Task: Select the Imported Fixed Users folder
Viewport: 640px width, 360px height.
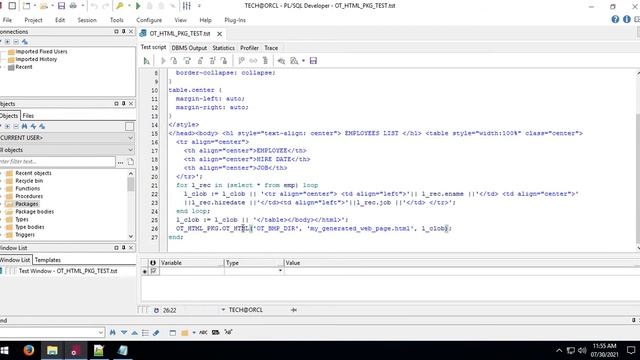Action: tap(41, 52)
